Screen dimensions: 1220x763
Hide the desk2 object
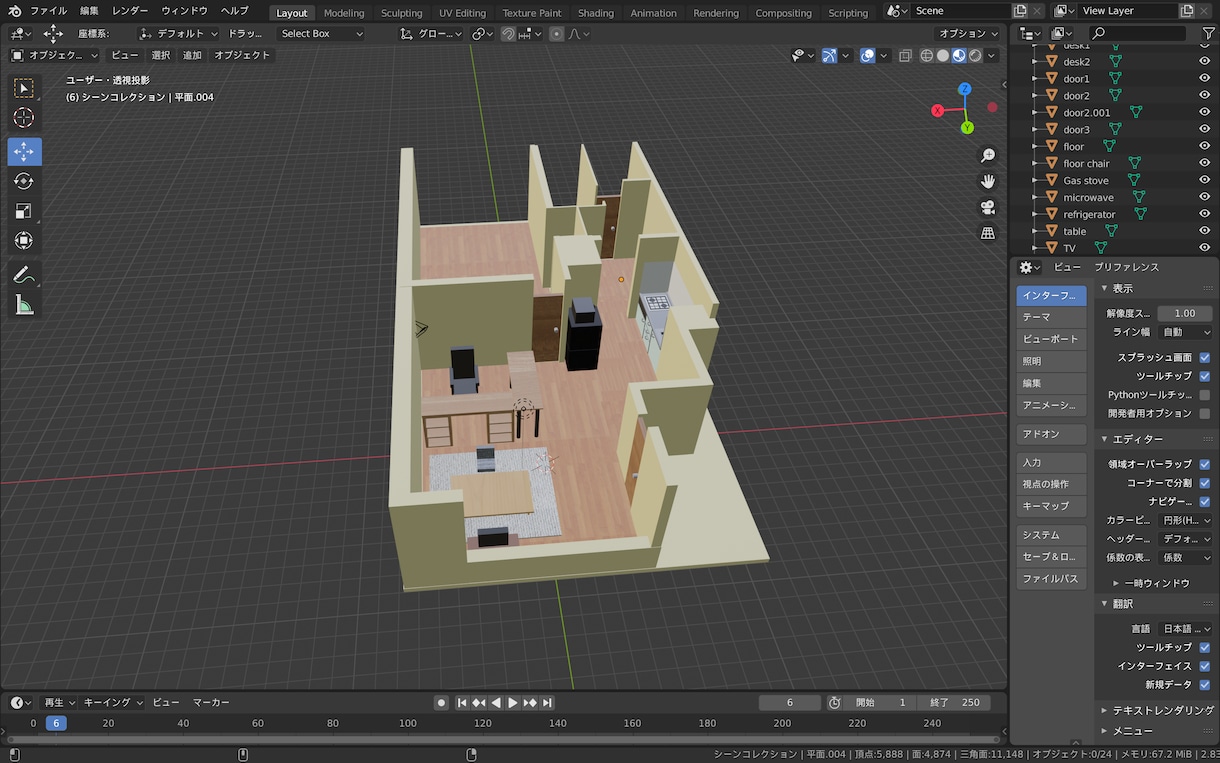[x=1204, y=62]
